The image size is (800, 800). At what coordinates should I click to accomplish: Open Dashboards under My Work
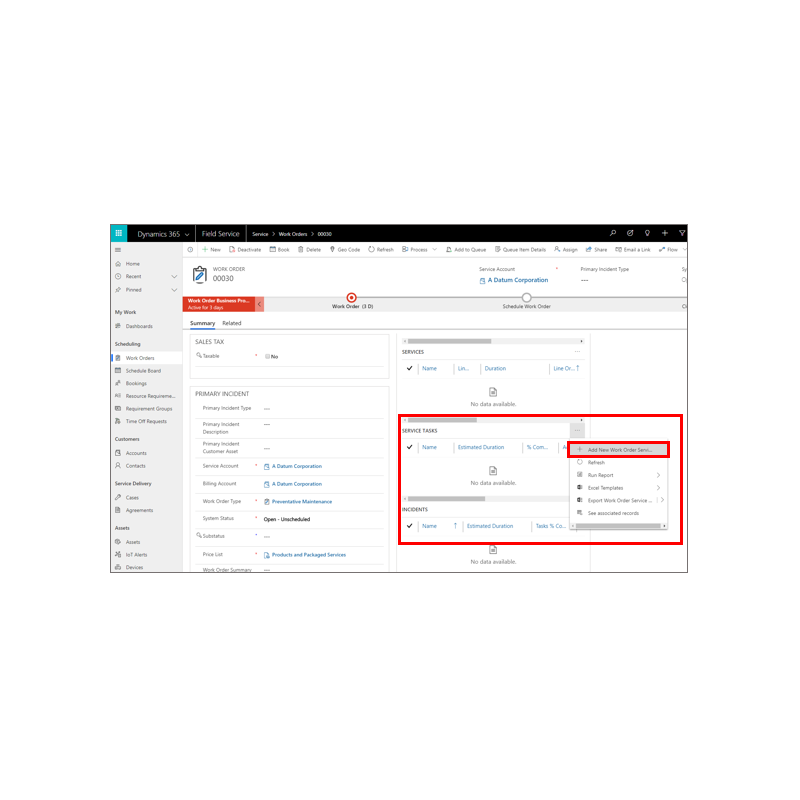tap(139, 326)
